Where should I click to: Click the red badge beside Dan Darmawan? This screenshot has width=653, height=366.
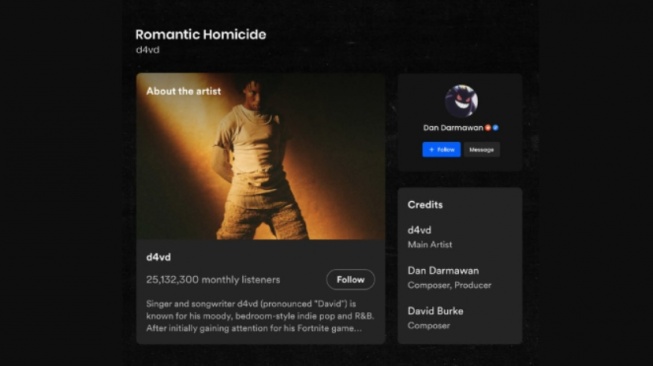[488, 128]
